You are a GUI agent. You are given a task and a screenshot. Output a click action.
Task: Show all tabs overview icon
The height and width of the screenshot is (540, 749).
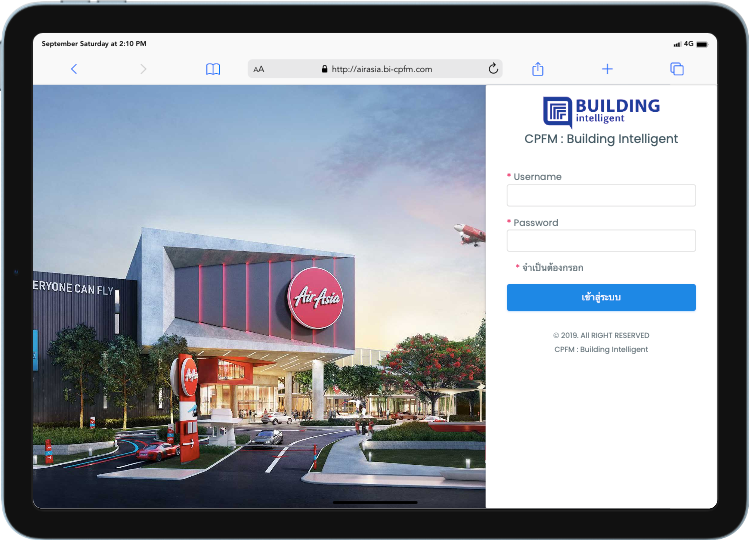(677, 69)
